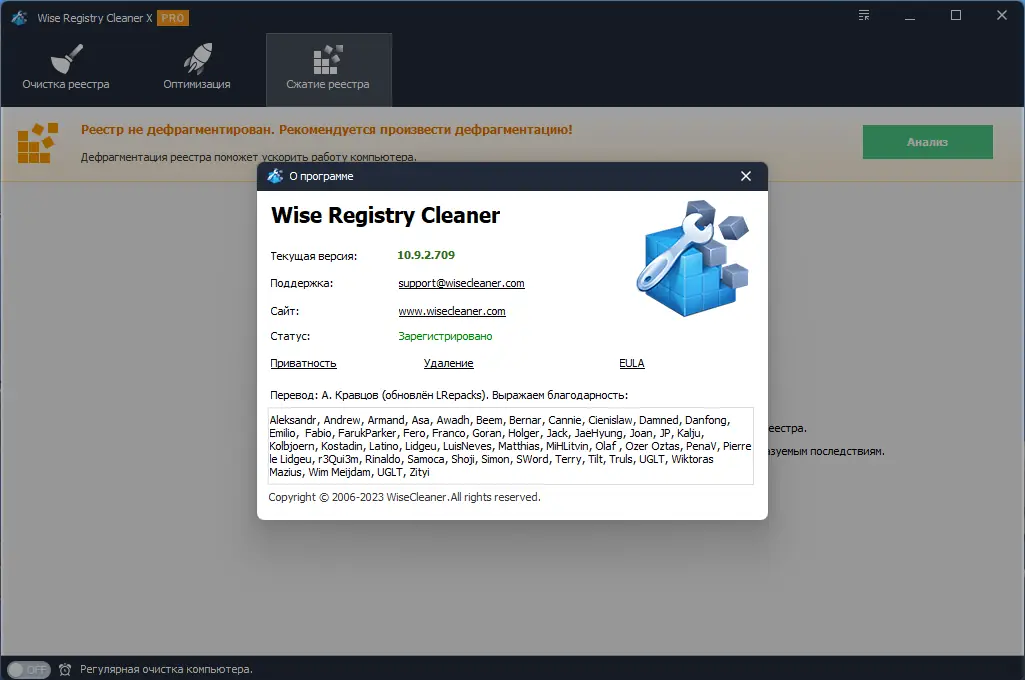The width and height of the screenshot is (1025, 680).
Task: Open the support@wisecleaner.com email link
Action: click(x=462, y=283)
